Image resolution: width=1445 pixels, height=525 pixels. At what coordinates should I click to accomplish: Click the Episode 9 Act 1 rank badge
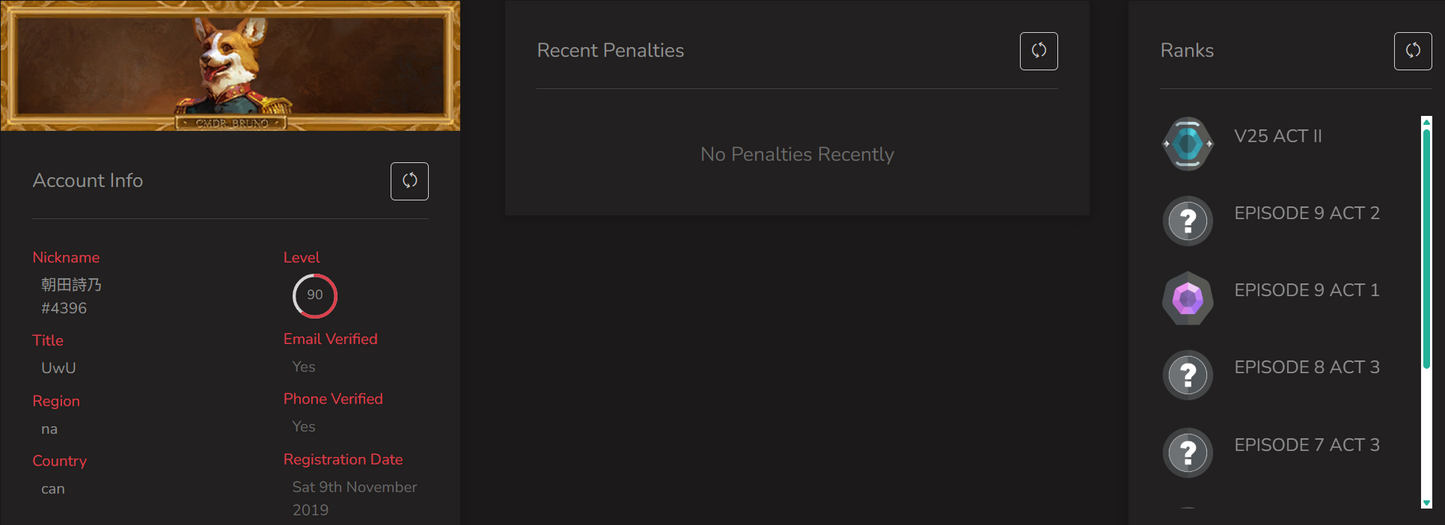click(x=1188, y=298)
